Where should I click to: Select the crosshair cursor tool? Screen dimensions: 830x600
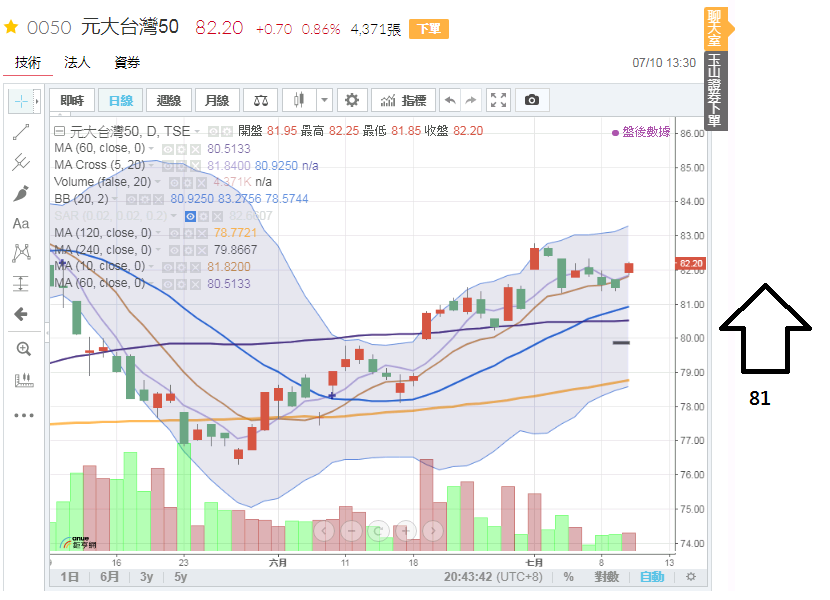coord(21,101)
